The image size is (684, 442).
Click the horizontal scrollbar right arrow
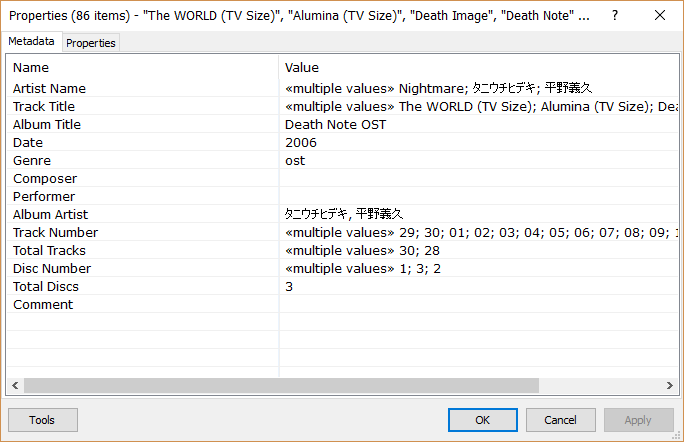coord(670,385)
